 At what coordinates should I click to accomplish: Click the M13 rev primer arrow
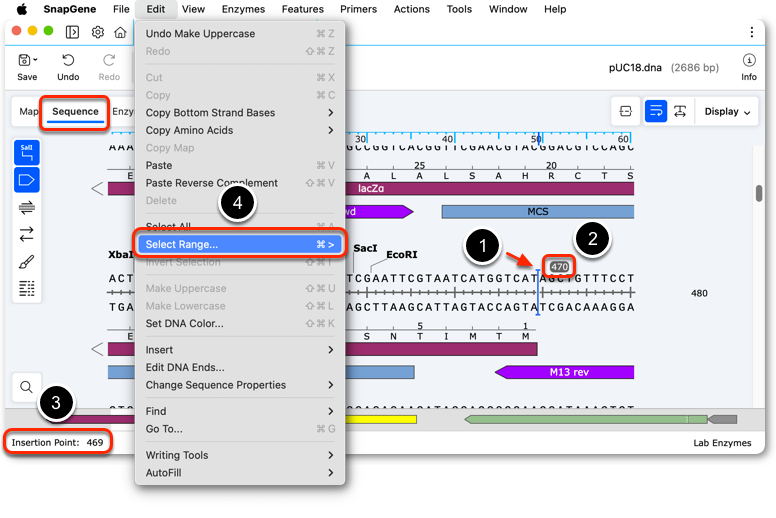(565, 372)
